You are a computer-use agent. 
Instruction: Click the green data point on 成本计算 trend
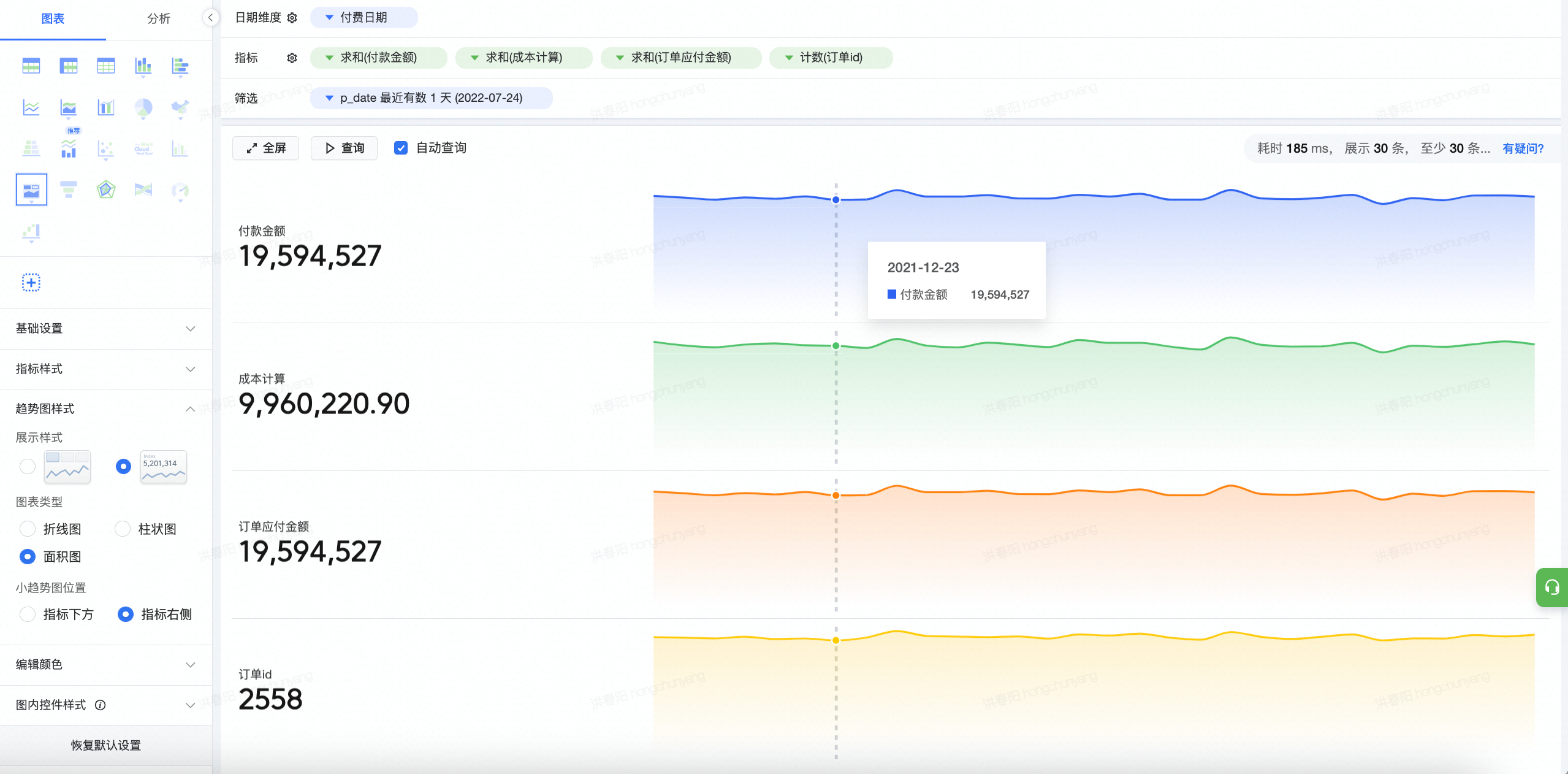[x=835, y=346]
